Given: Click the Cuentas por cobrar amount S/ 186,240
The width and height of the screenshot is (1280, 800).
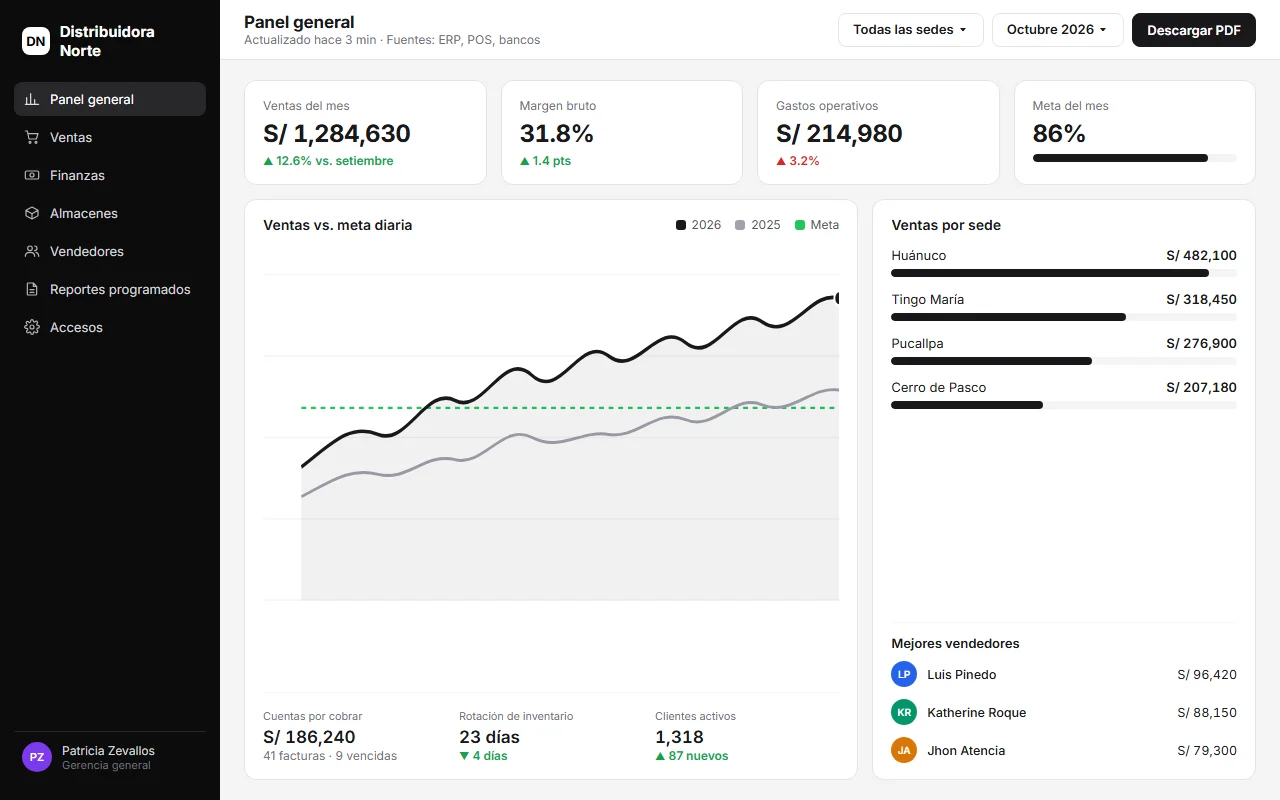Looking at the screenshot, I should pyautogui.click(x=309, y=737).
